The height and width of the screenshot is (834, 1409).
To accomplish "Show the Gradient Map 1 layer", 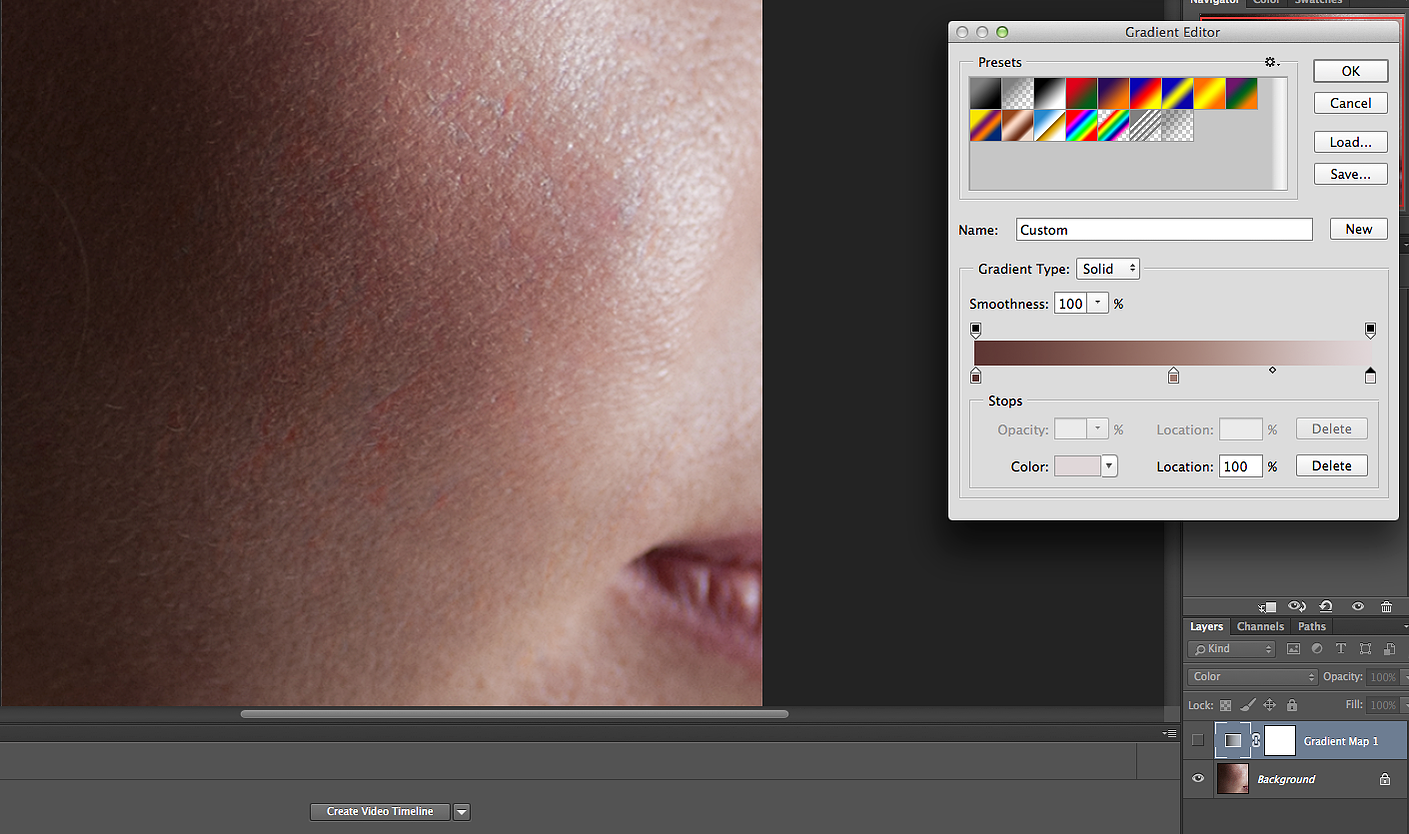I will 1198,741.
